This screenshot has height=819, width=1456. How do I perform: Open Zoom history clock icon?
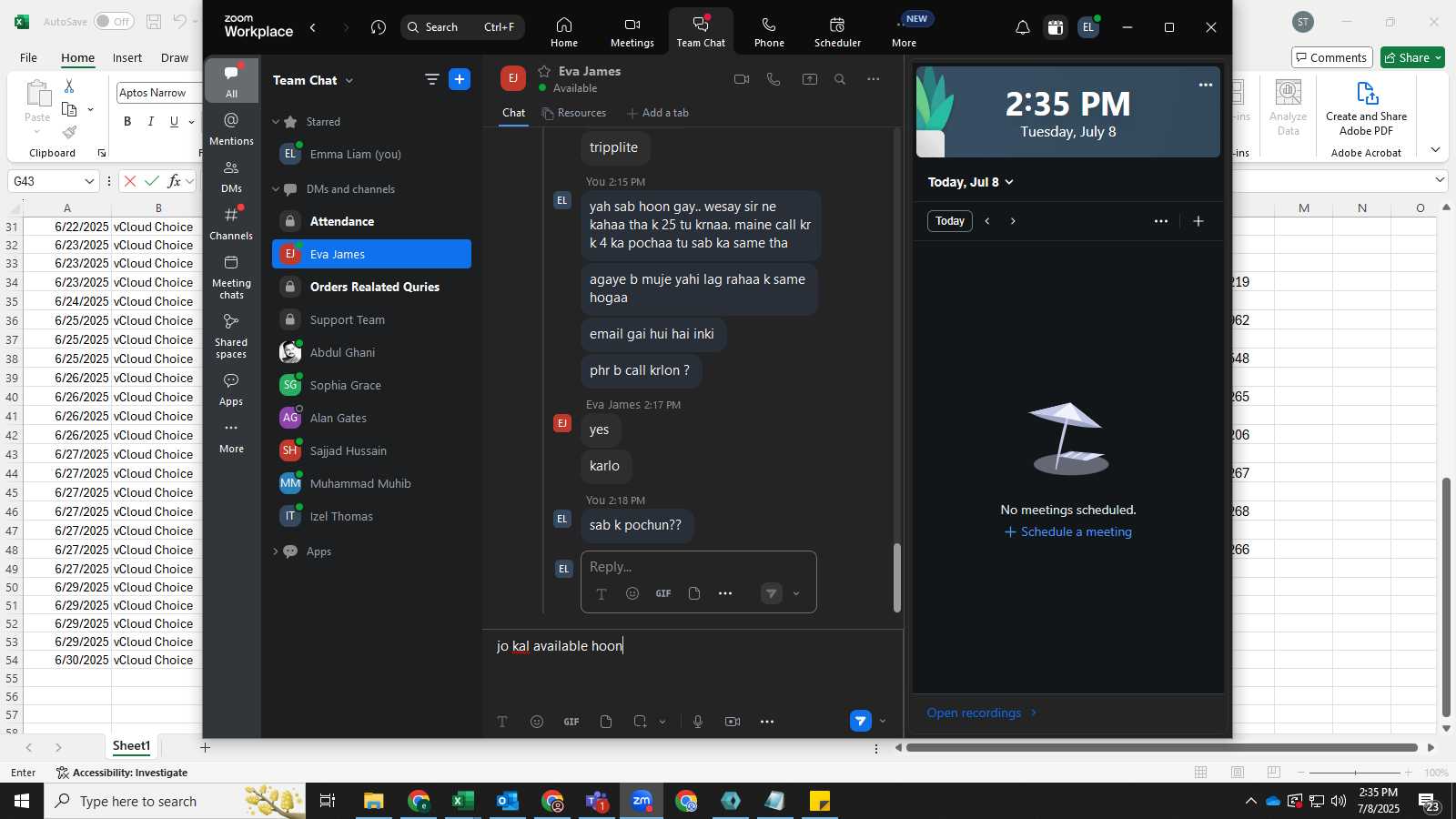(379, 27)
